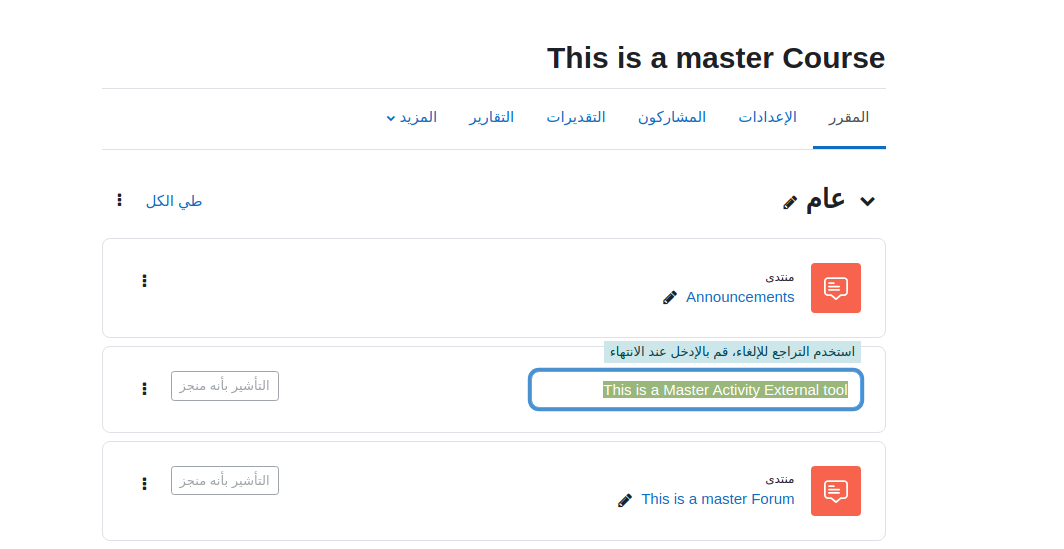This screenshot has width=1064, height=549.
Task: Mark the master Forum as done
Action: click(225, 480)
